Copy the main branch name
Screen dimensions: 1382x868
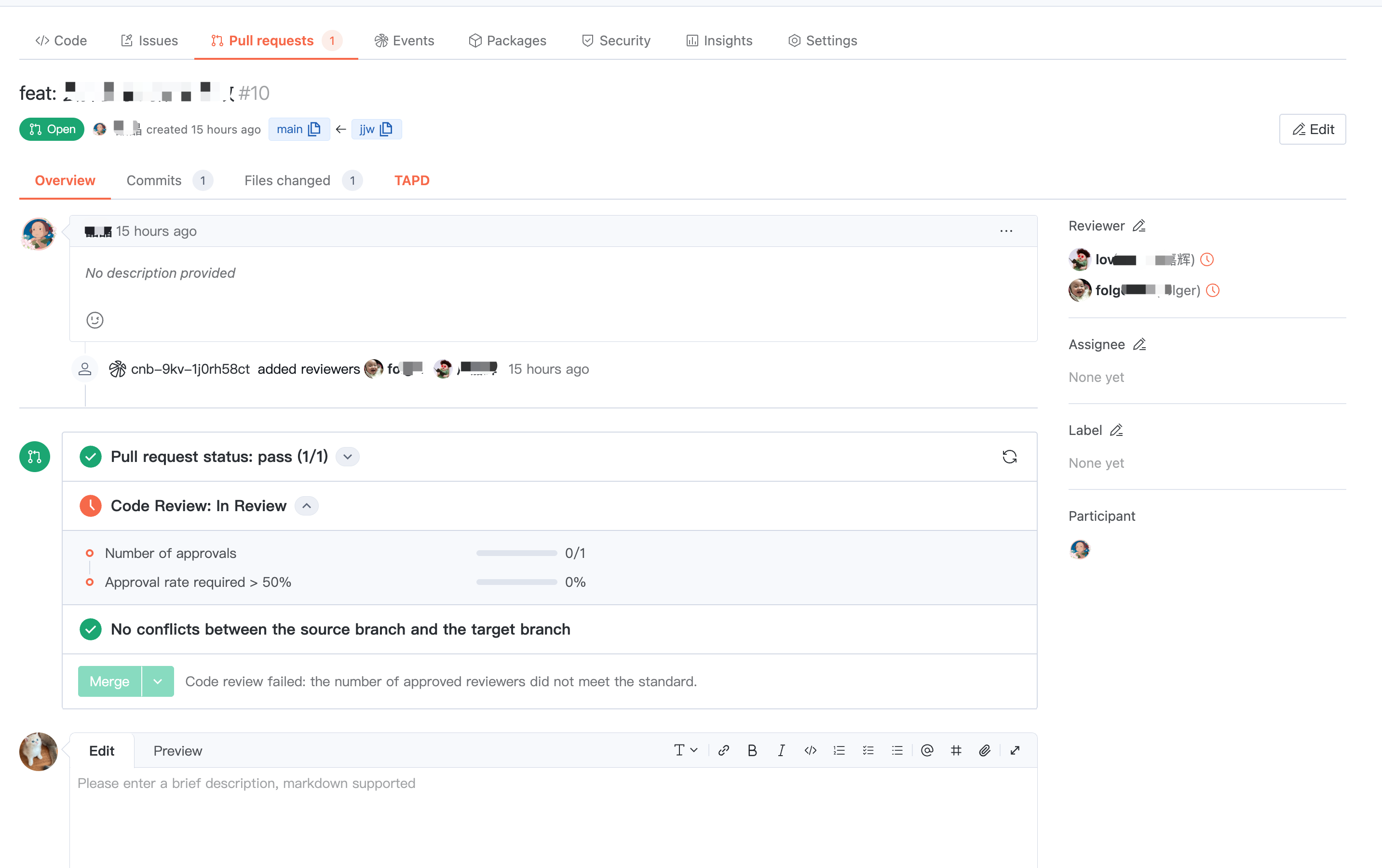pos(314,129)
